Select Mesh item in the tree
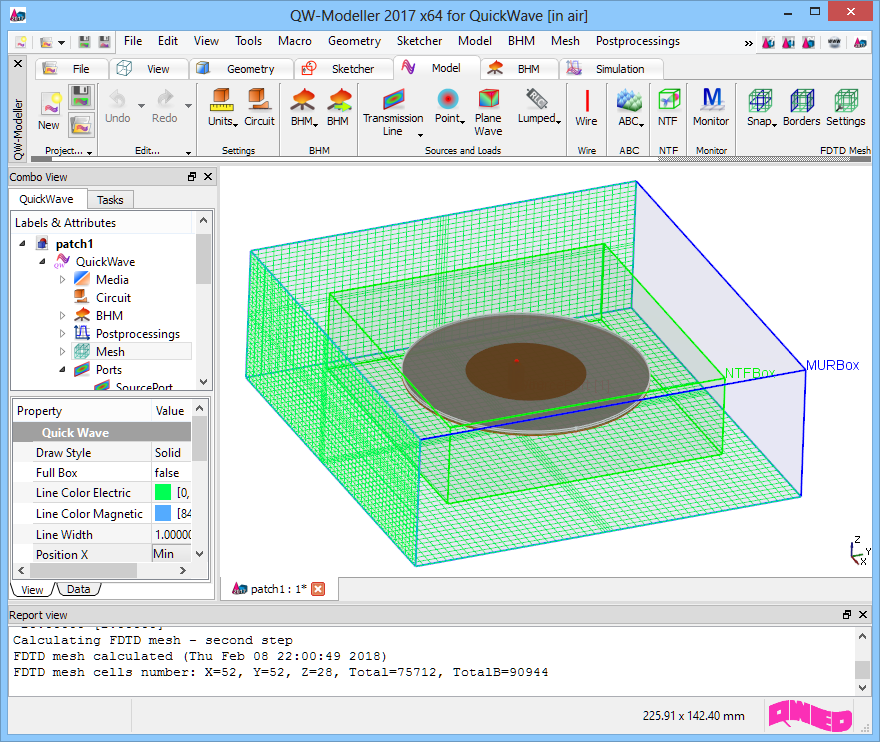 point(110,352)
